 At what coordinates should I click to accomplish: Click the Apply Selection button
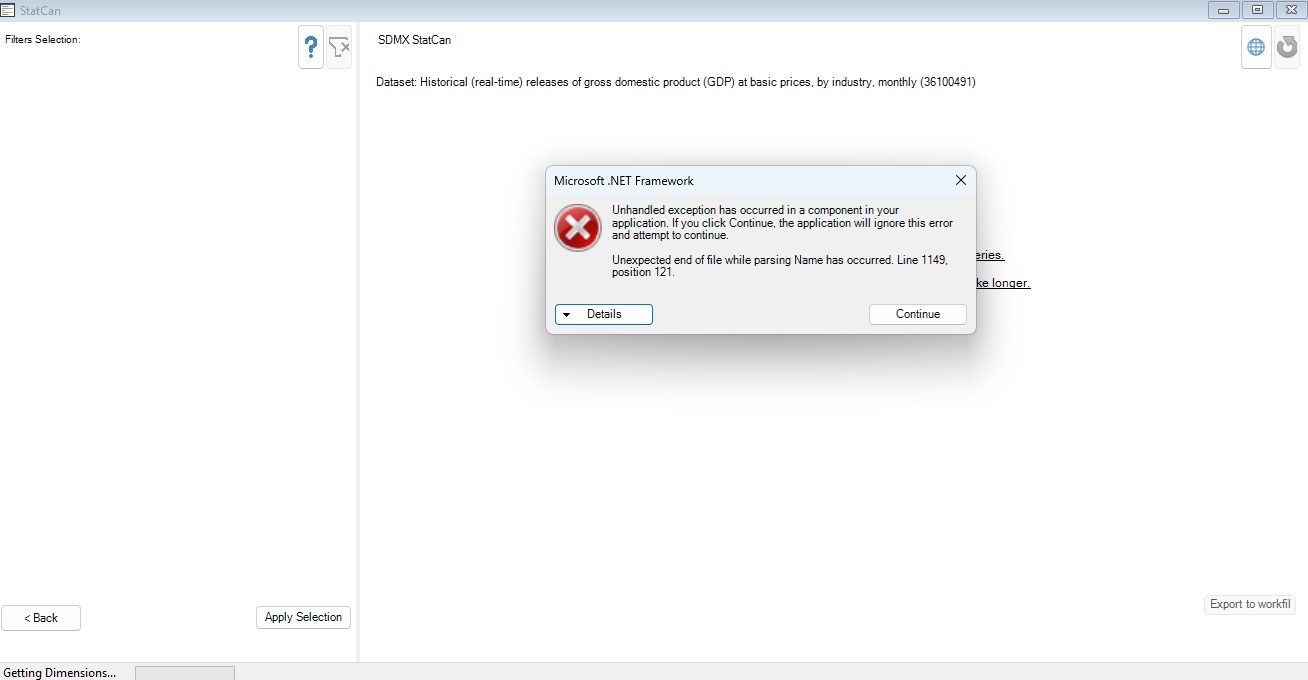(304, 617)
